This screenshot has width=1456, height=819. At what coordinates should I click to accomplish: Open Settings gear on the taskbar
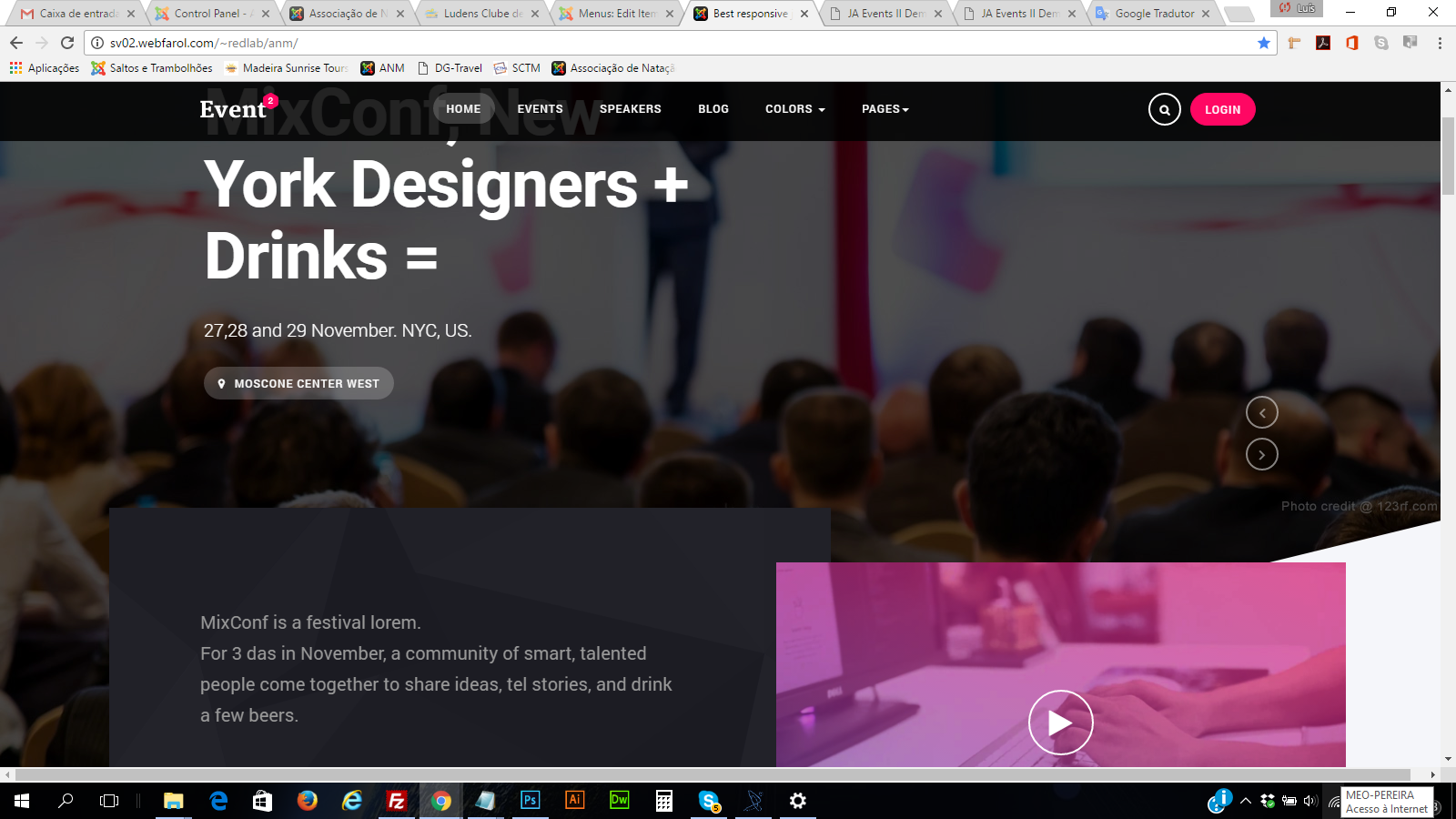tap(798, 801)
